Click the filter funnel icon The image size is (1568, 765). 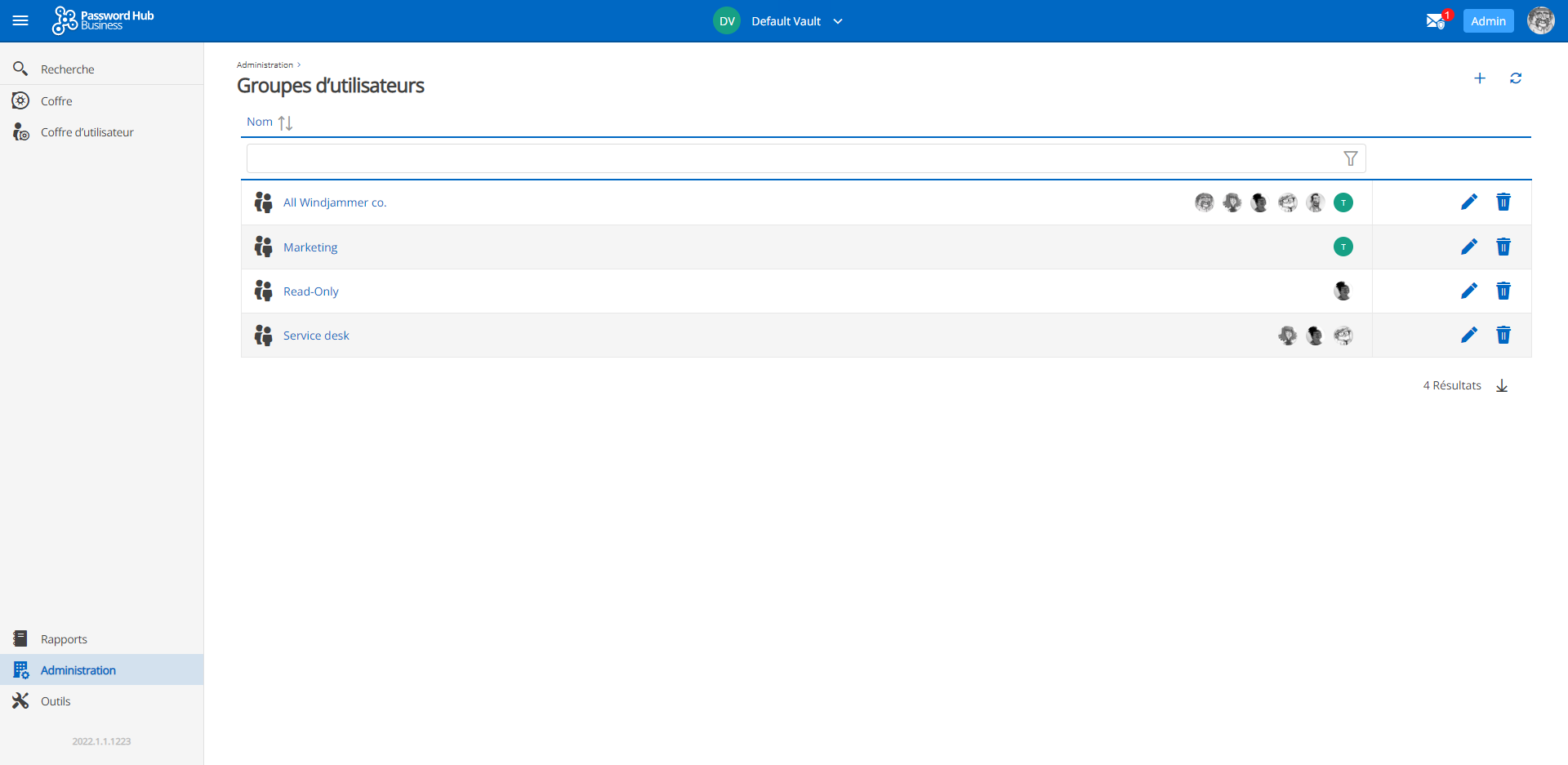[1350, 158]
